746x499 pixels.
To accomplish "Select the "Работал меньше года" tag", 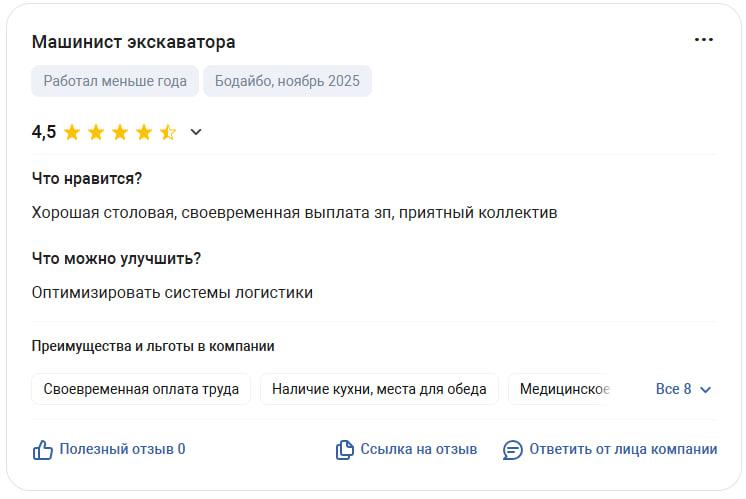I will (115, 81).
